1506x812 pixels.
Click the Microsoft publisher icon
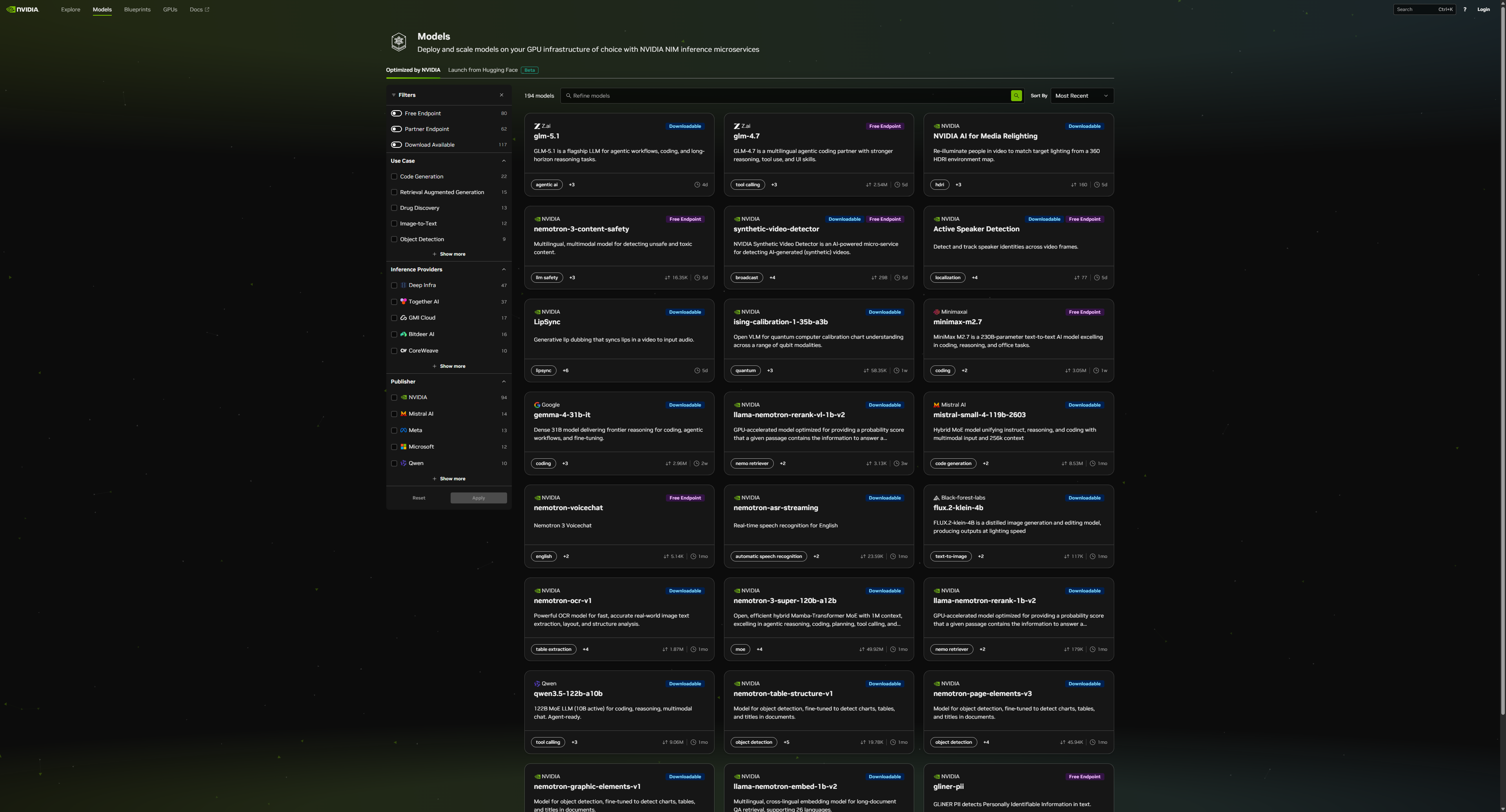click(x=404, y=447)
